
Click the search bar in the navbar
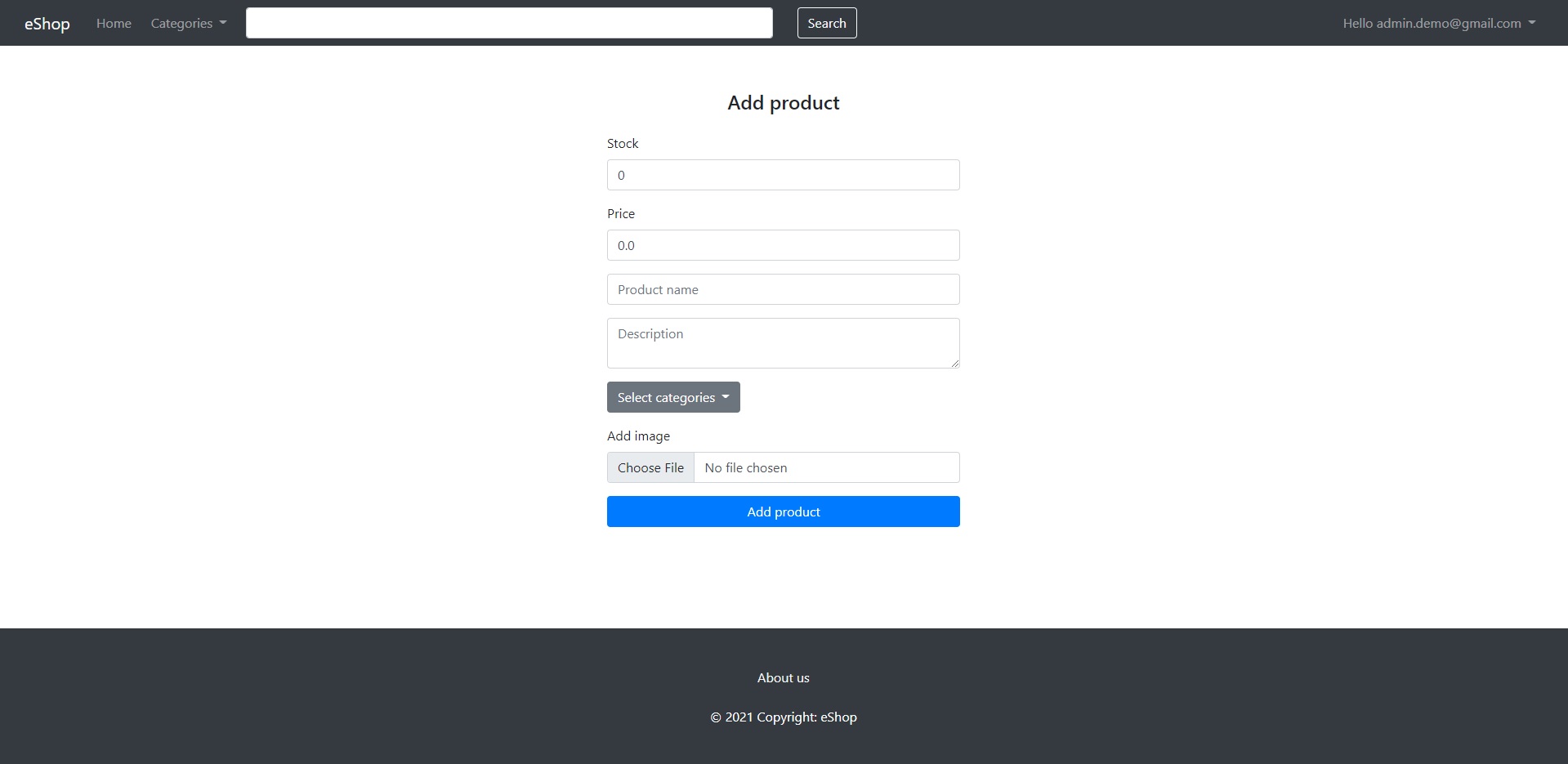tap(508, 23)
